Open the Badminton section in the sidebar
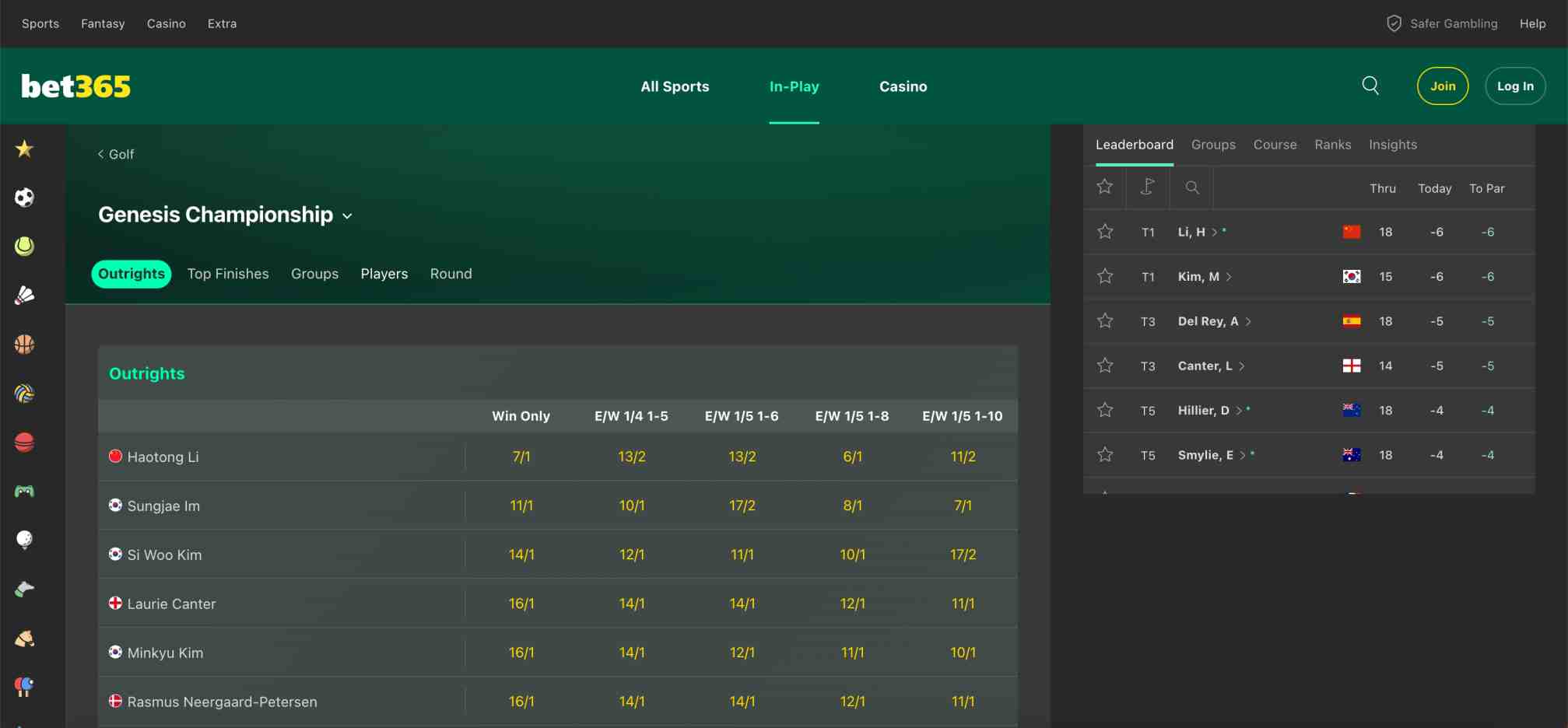1568x728 pixels. pos(24,295)
